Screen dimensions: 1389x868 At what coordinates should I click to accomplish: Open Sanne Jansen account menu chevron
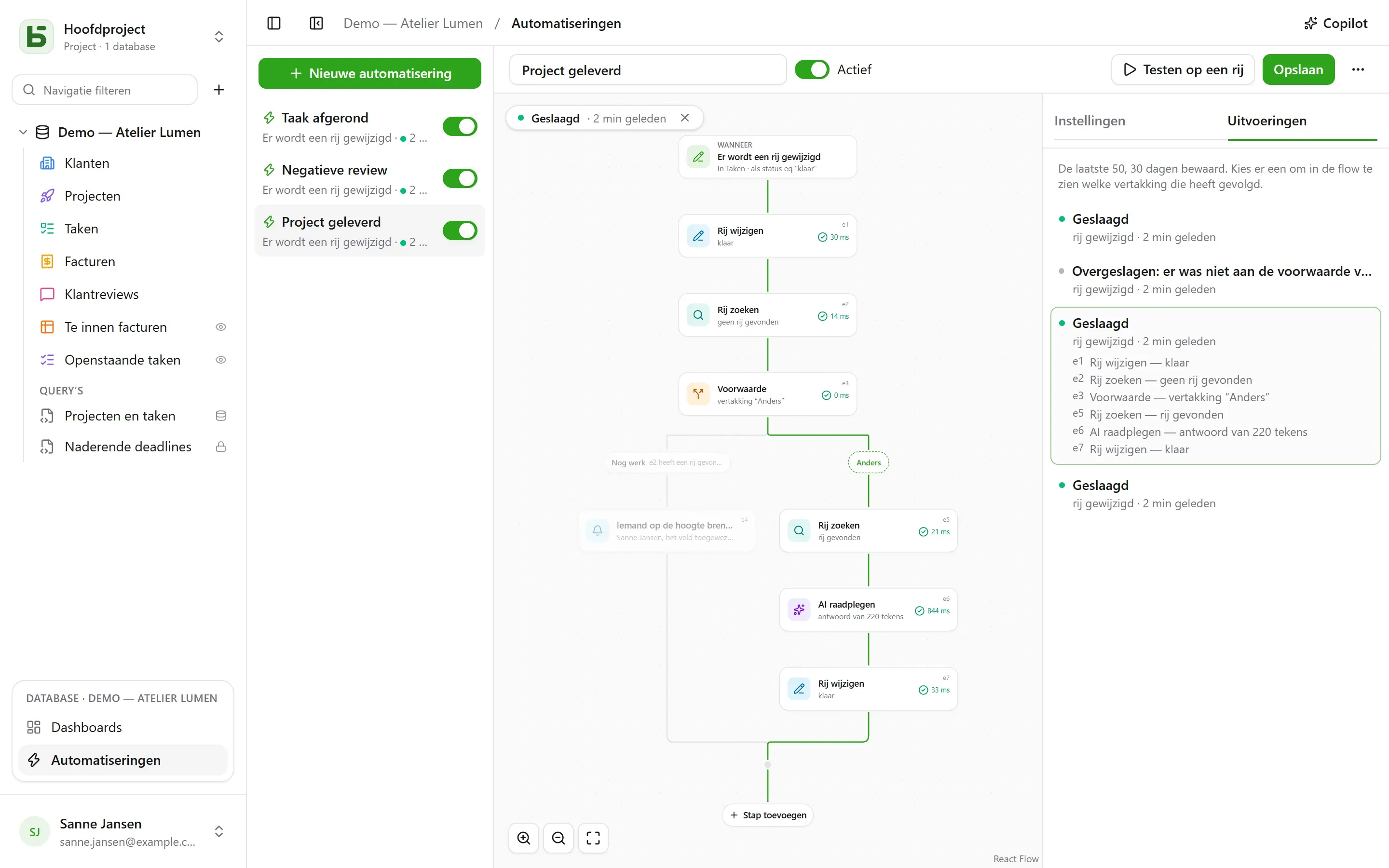pyautogui.click(x=218, y=831)
